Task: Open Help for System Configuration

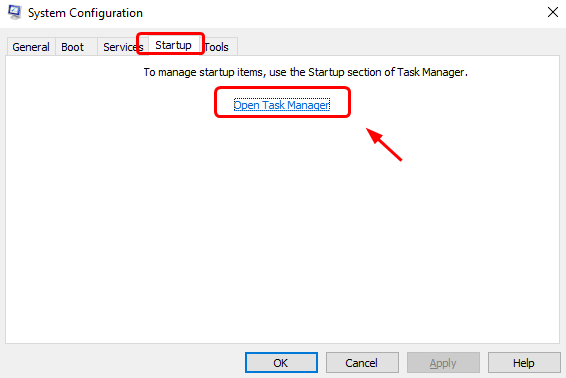Action: (524, 362)
